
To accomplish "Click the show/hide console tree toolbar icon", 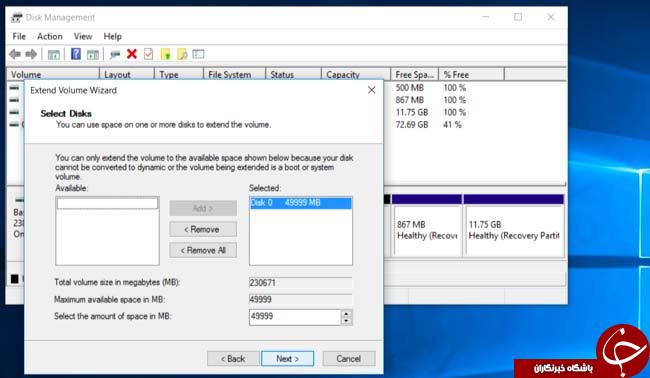I will (53, 54).
